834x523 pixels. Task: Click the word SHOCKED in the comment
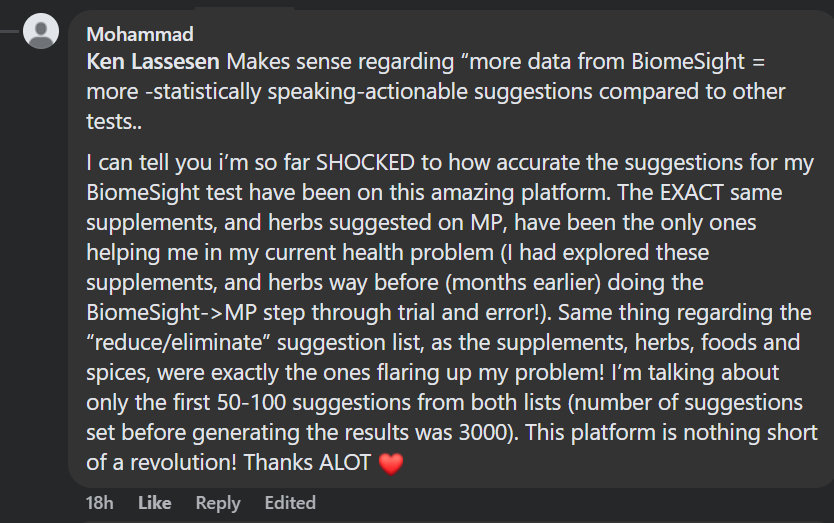(365, 163)
